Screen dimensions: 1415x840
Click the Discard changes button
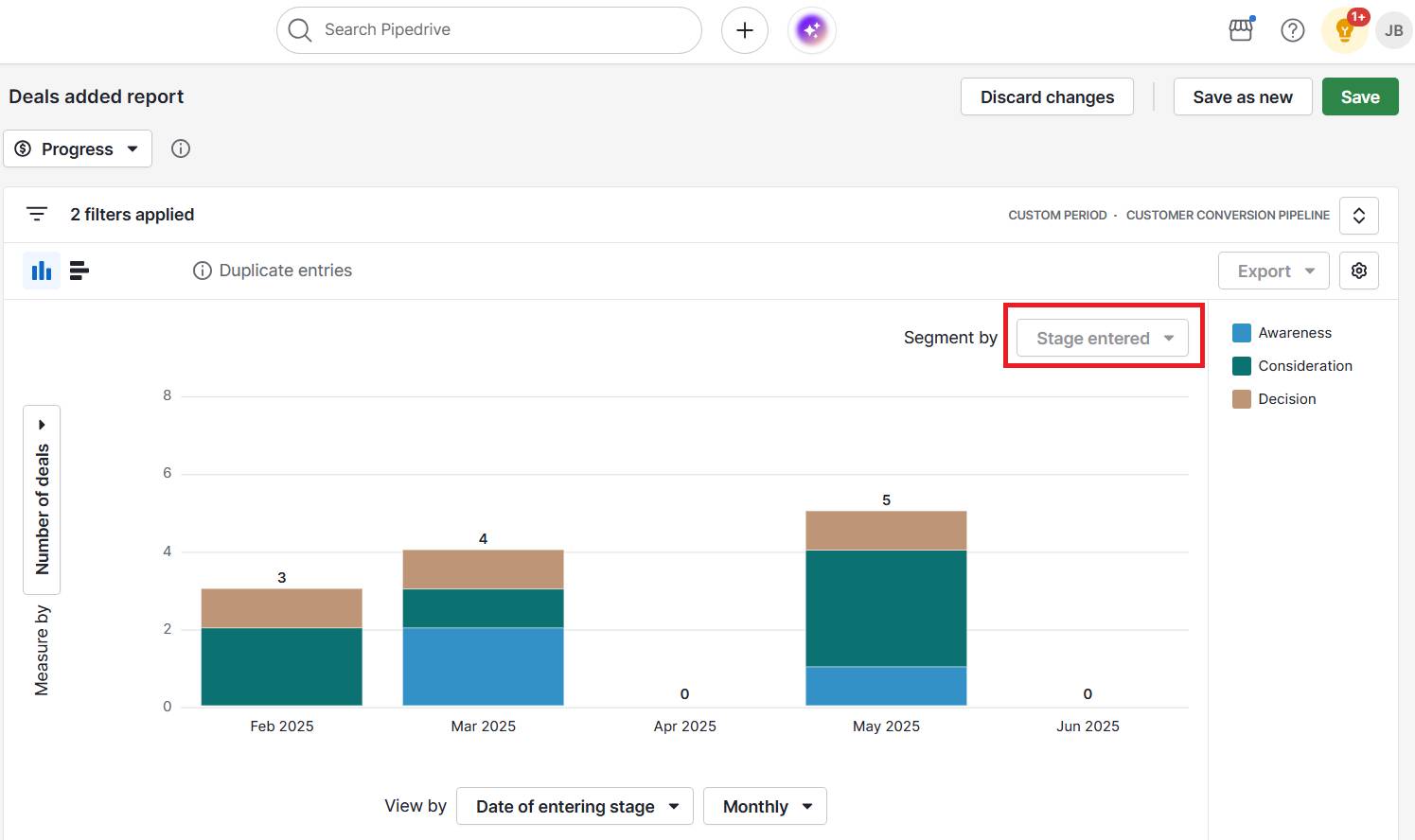pyautogui.click(x=1047, y=96)
